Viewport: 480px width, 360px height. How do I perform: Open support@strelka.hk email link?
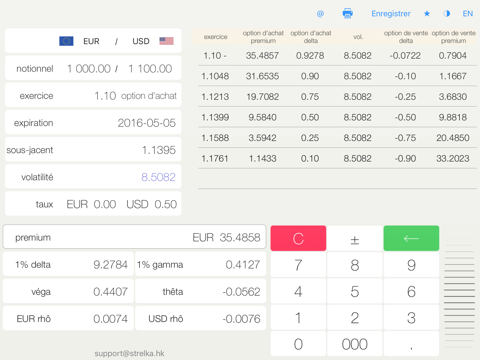129,353
